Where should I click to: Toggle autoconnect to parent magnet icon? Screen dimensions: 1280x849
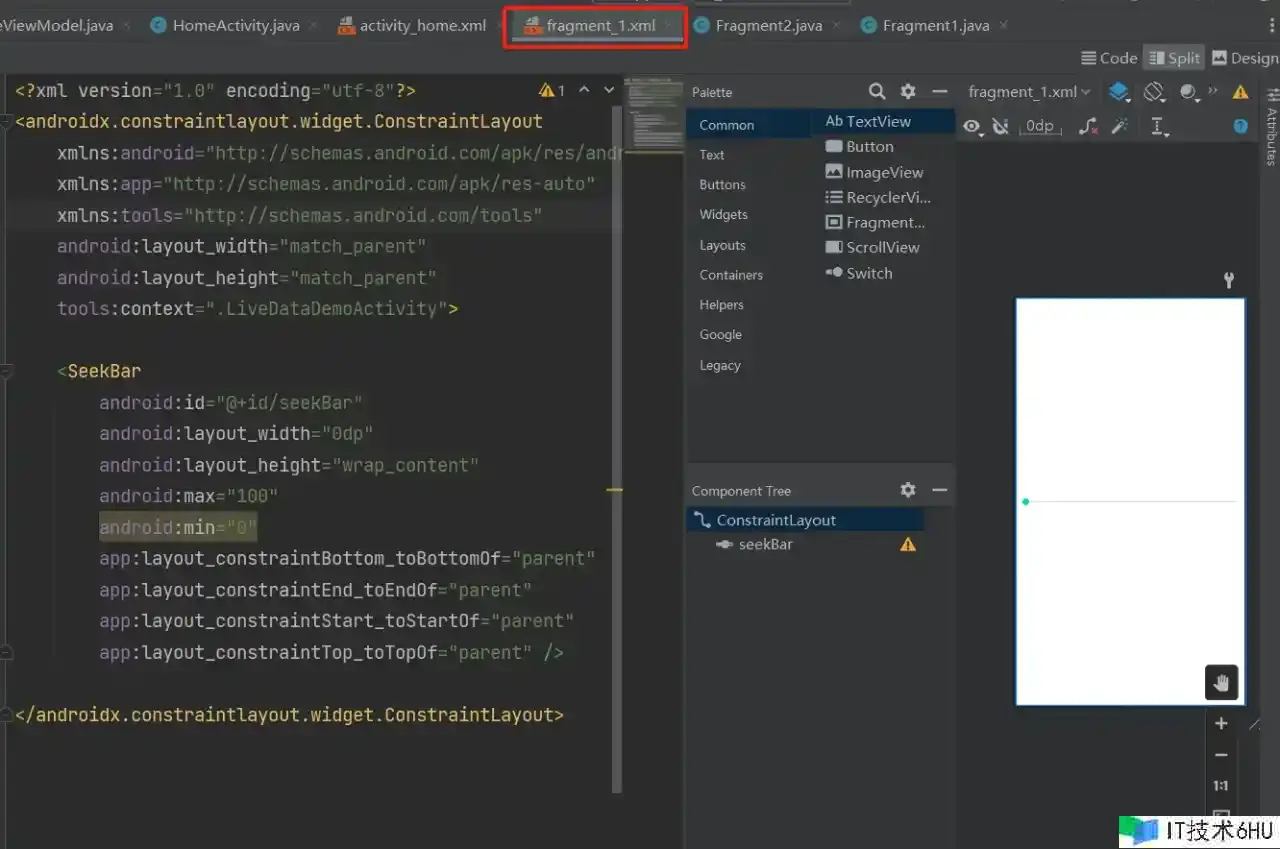click(1000, 126)
